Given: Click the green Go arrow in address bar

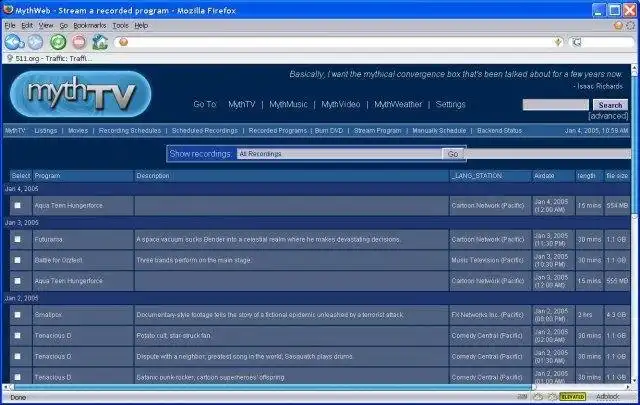Looking at the screenshot, I should (x=558, y=42).
